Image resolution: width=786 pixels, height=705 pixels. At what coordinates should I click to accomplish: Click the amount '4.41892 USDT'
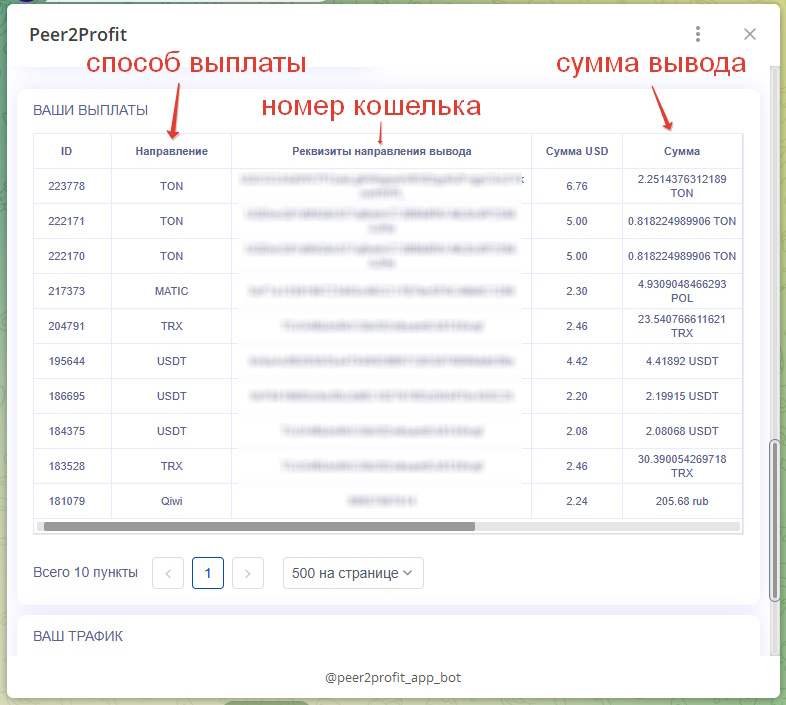coord(682,361)
